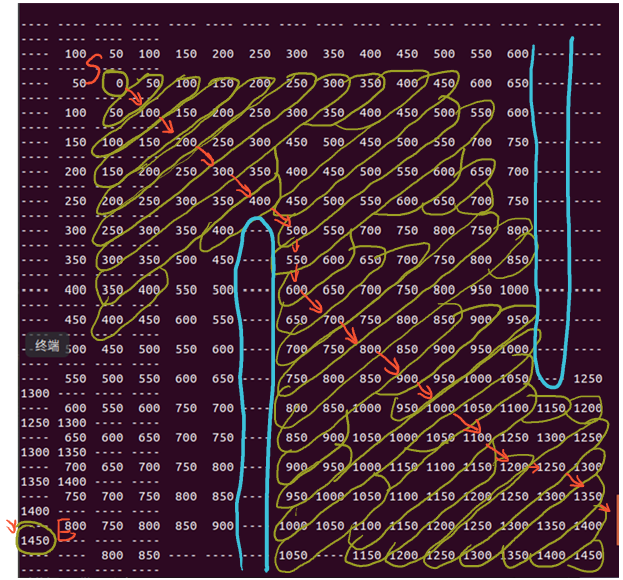Click 1000 in the row starting 400 350 400
This screenshot has height=580, width=623.
[514, 290]
